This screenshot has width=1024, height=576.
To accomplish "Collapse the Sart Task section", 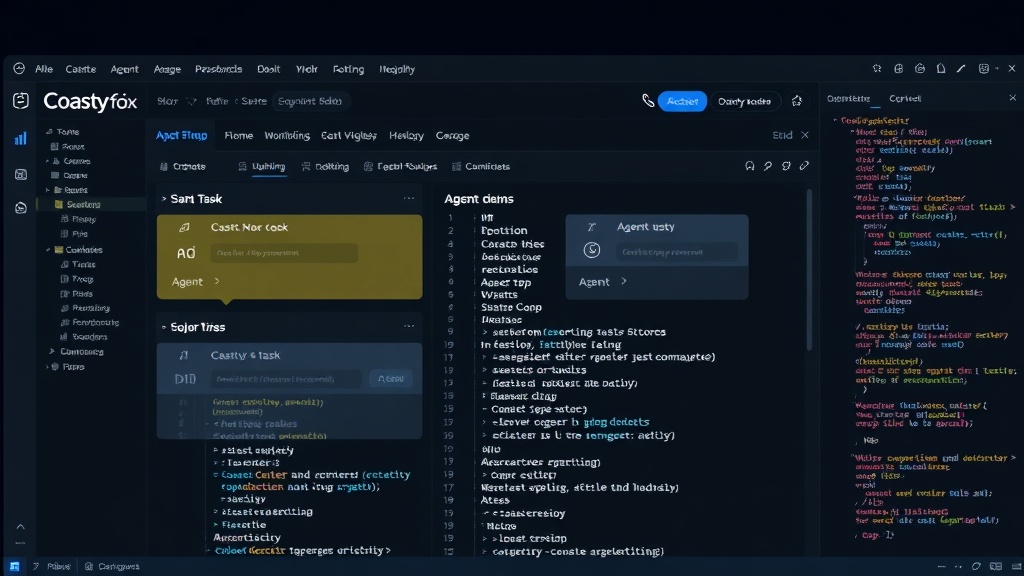I will (x=164, y=199).
